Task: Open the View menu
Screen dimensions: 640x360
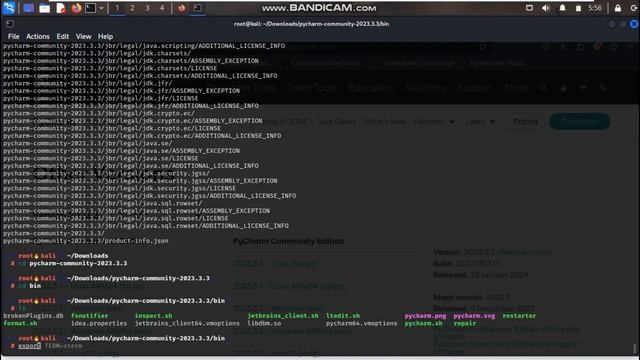Action: (x=83, y=37)
